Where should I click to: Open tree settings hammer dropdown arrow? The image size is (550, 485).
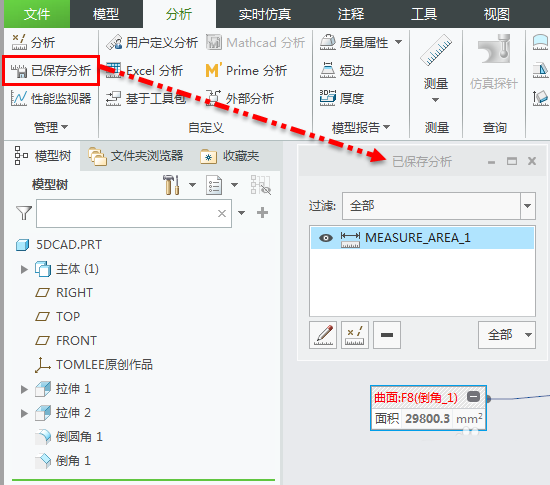coord(192,185)
